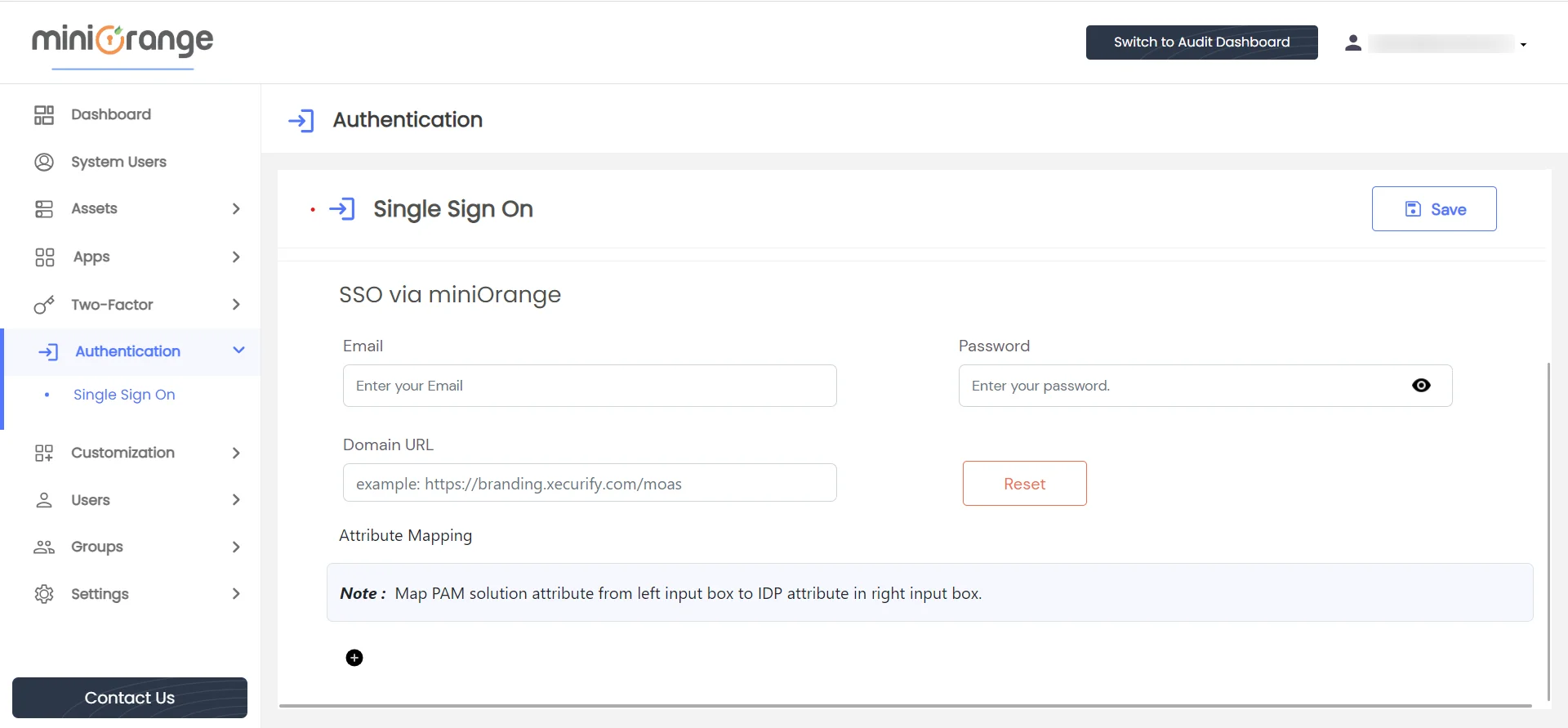The image size is (1568, 728).
Task: Open the account dropdown arrow at top right
Action: tap(1523, 45)
